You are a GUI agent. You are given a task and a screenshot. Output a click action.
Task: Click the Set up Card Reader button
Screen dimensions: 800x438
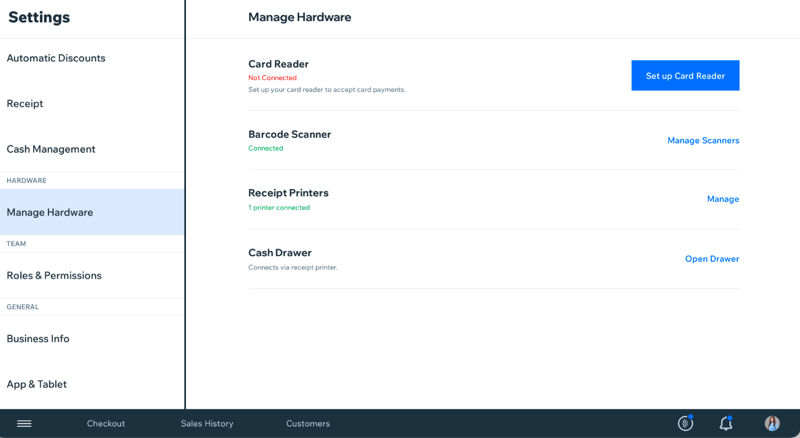click(685, 76)
